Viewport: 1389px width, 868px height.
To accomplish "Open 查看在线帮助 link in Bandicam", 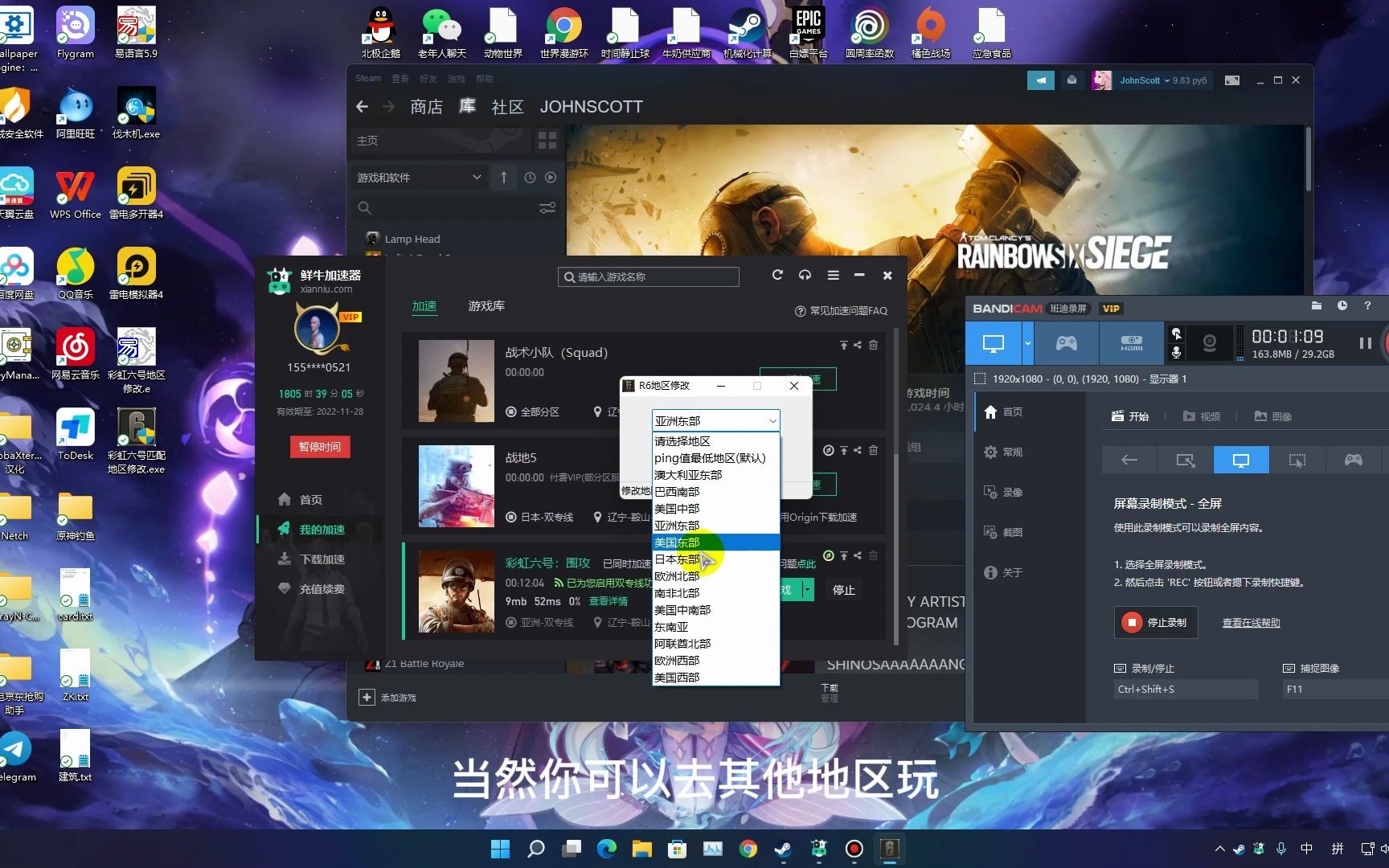I will pos(1252,623).
